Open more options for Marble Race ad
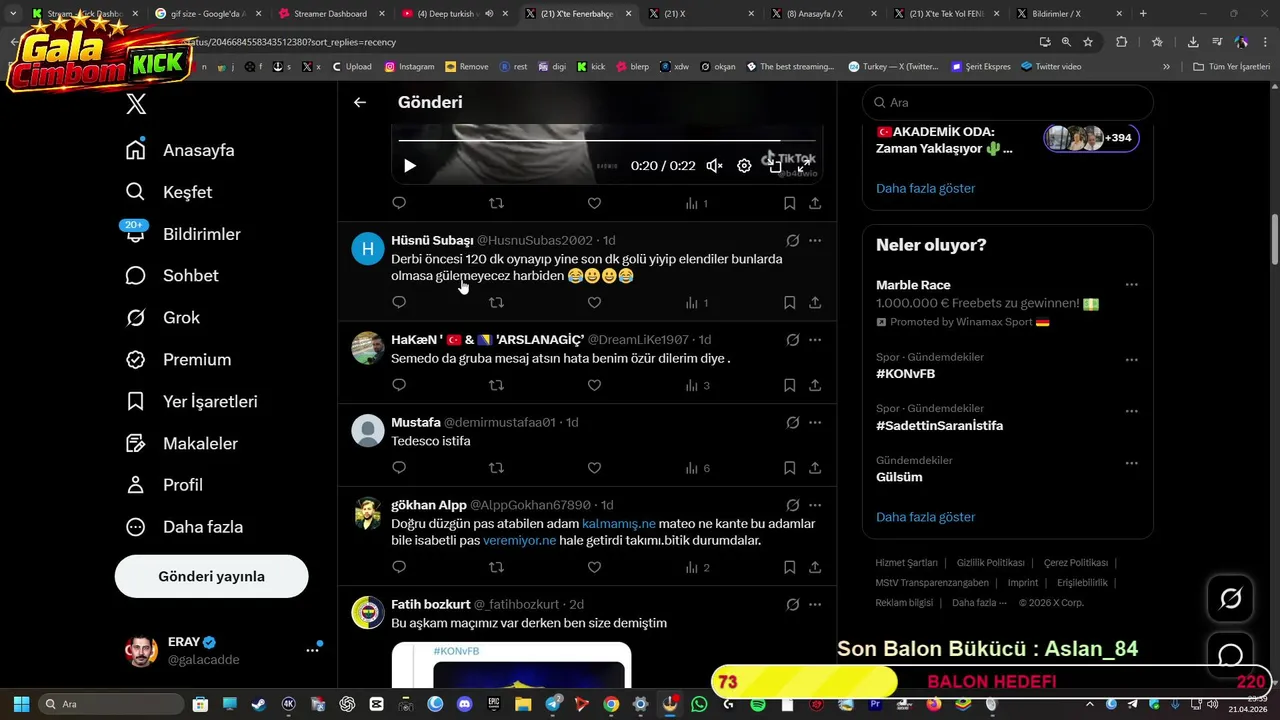 click(x=1131, y=285)
